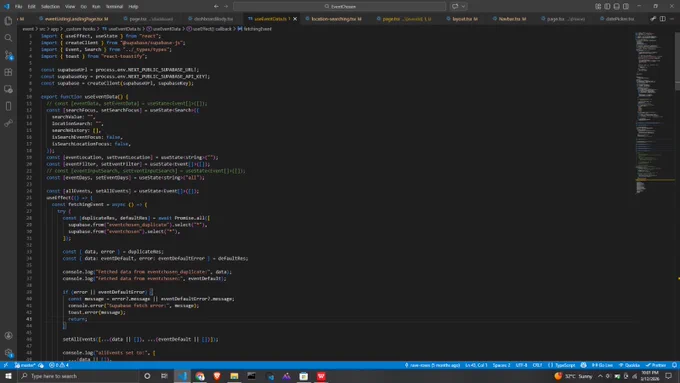Click git blame info in status bar
This screenshot has width=680, height=383.
tap(432, 365)
